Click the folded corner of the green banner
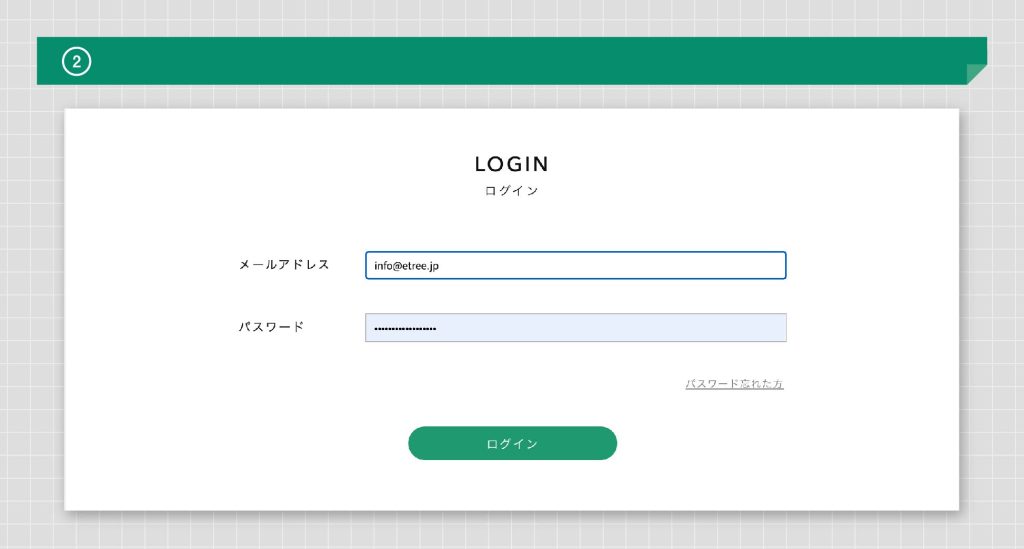The height and width of the screenshot is (549, 1024). pyautogui.click(x=976, y=74)
